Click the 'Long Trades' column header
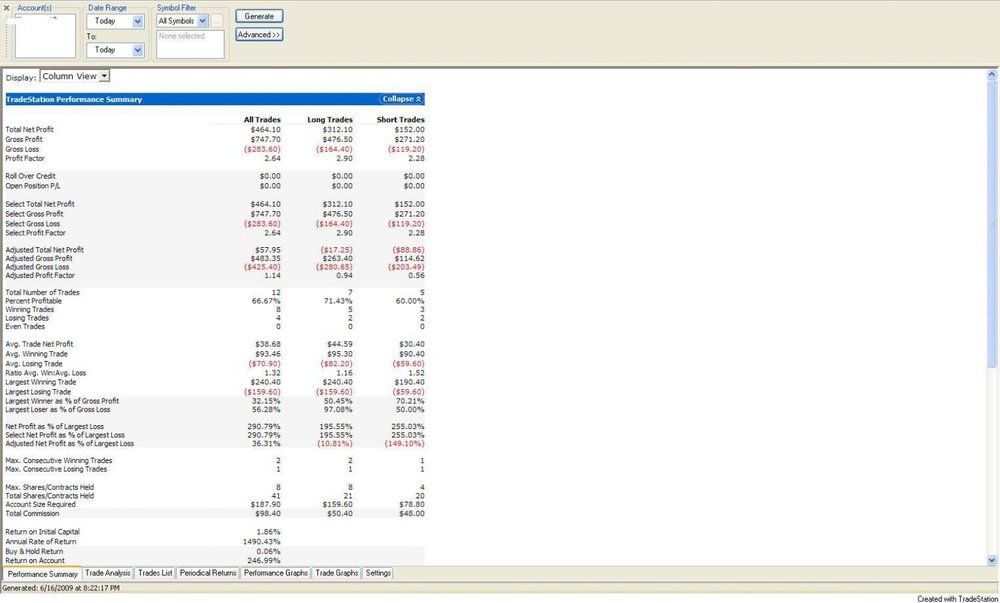Screen dimensions: 1000x603 [x=330, y=120]
